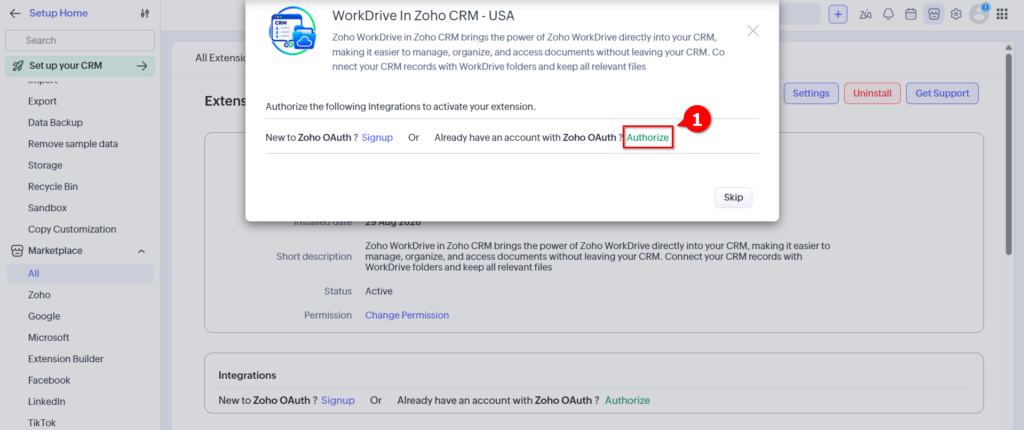Screen dimensions: 1024x430
Task: Select Export in sidebar
Action: pos(42,101)
